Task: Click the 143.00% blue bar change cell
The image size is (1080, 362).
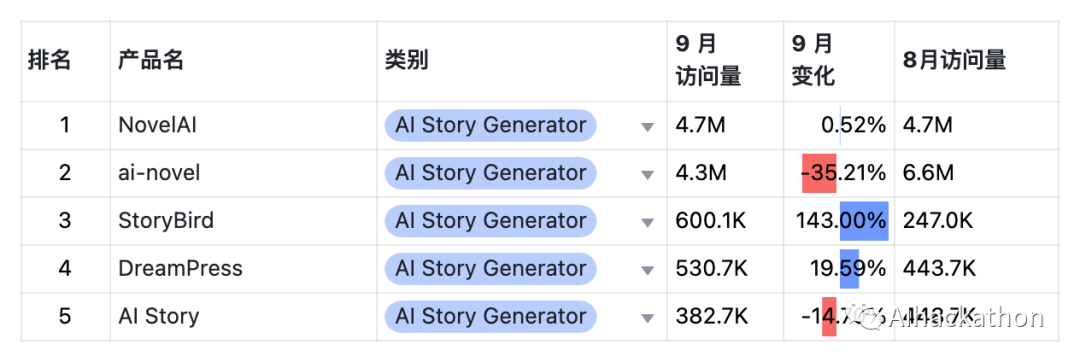Action: (839, 221)
